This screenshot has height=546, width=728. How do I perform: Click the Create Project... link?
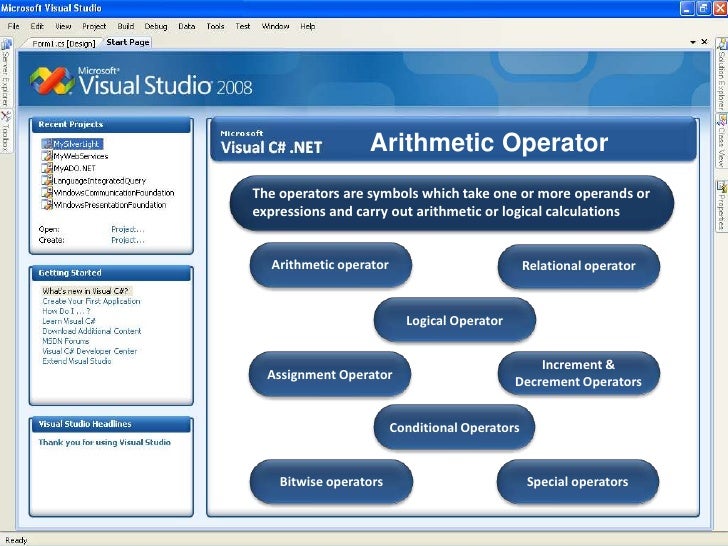pyautogui.click(x=128, y=240)
